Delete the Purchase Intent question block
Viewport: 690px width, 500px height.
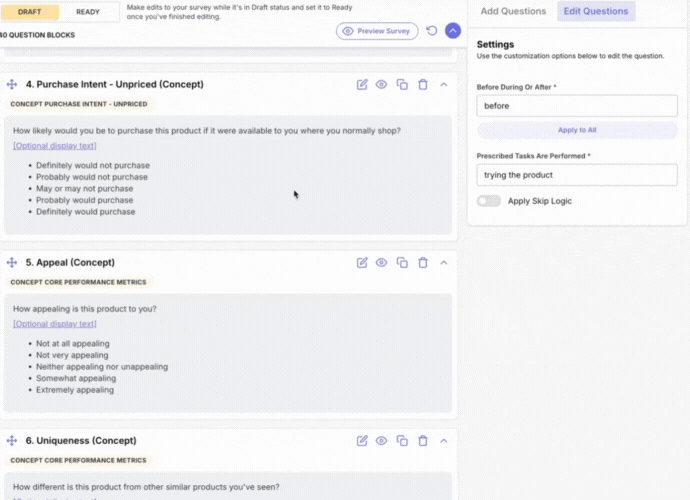point(423,85)
